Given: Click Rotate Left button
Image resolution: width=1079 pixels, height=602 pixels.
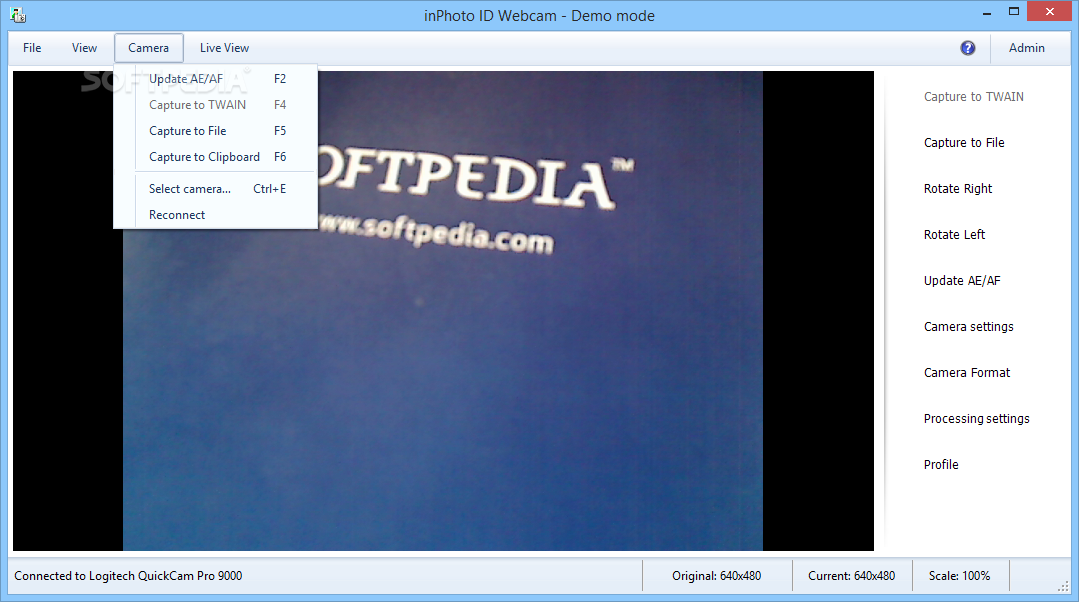Looking at the screenshot, I should (x=954, y=235).
